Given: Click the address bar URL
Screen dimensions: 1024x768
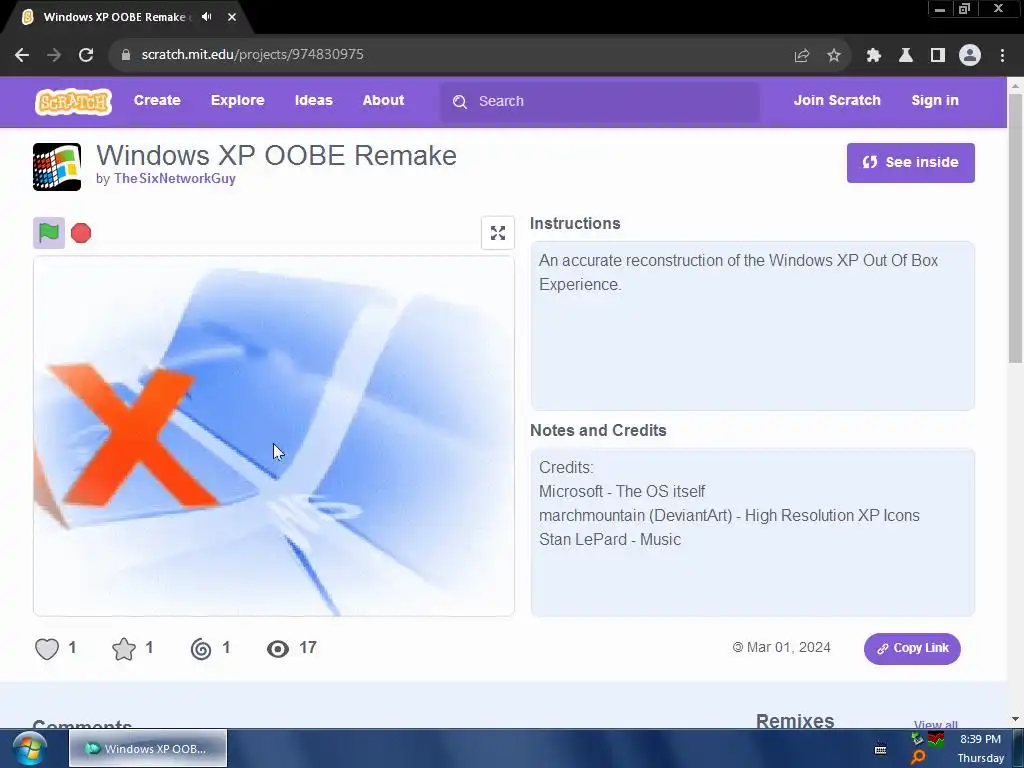Looking at the screenshot, I should [x=253, y=54].
